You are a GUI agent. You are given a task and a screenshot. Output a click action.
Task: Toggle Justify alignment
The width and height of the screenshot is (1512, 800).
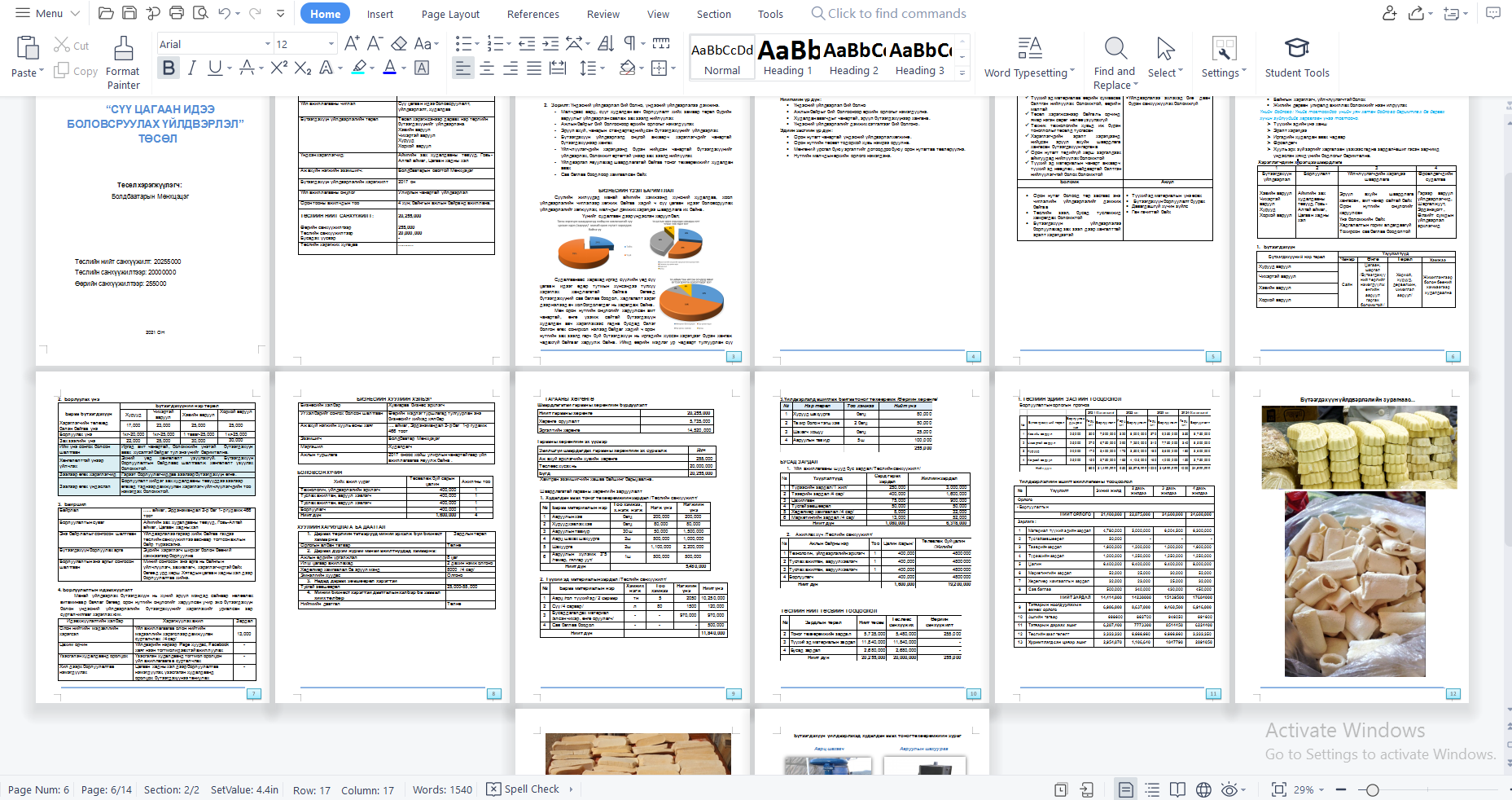[534, 68]
